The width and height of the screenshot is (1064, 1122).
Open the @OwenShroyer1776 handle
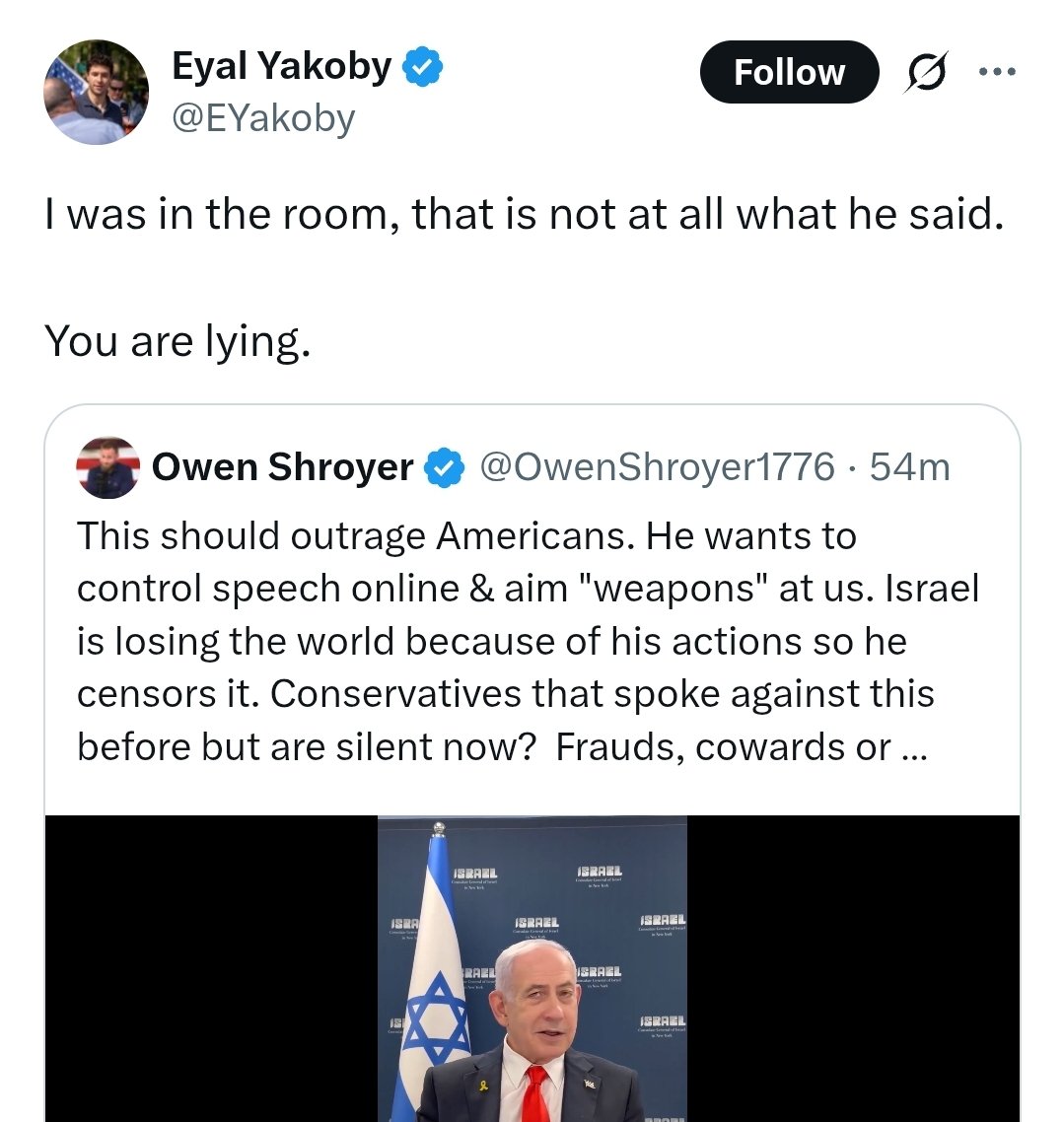click(x=657, y=467)
